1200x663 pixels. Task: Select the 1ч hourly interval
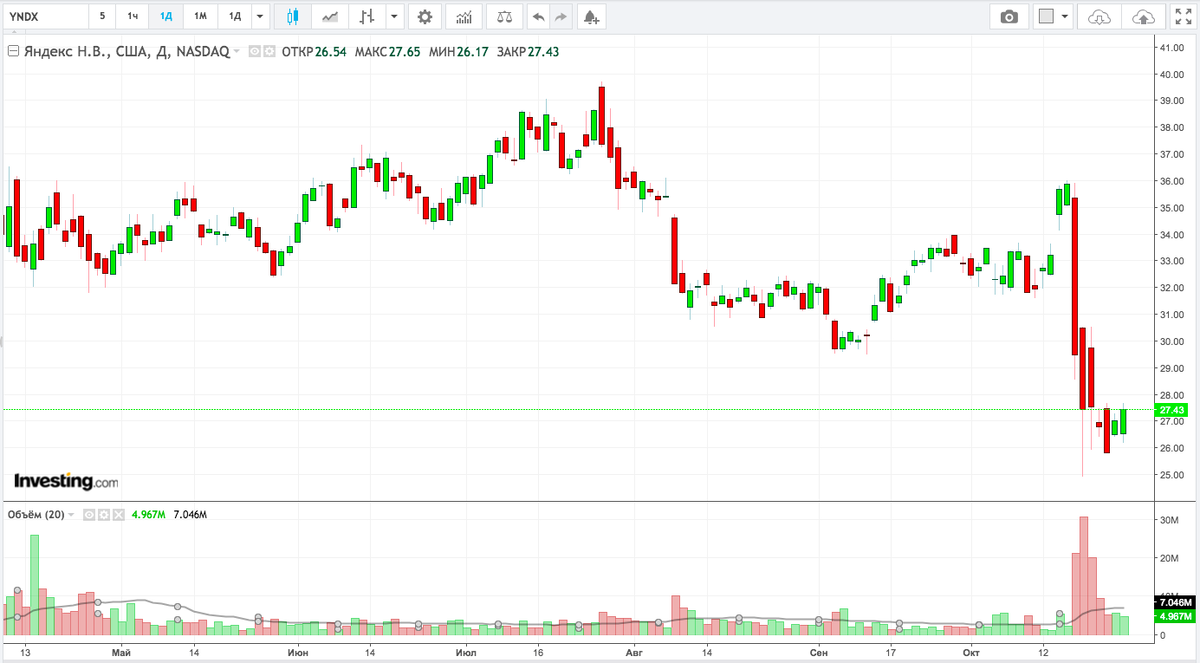click(x=132, y=16)
